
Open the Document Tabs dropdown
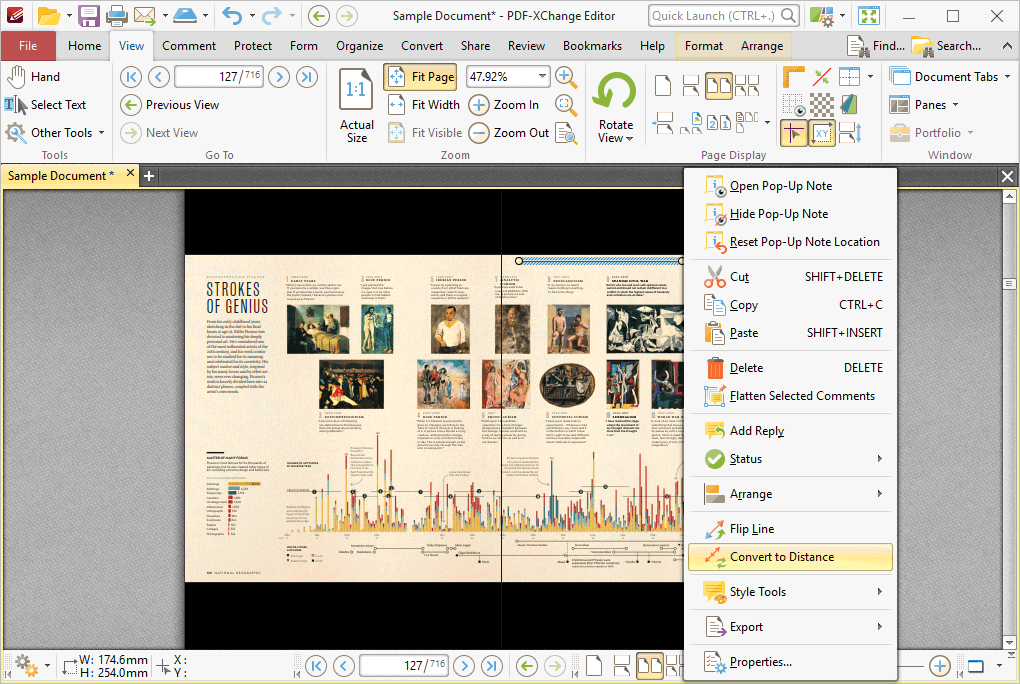[949, 77]
